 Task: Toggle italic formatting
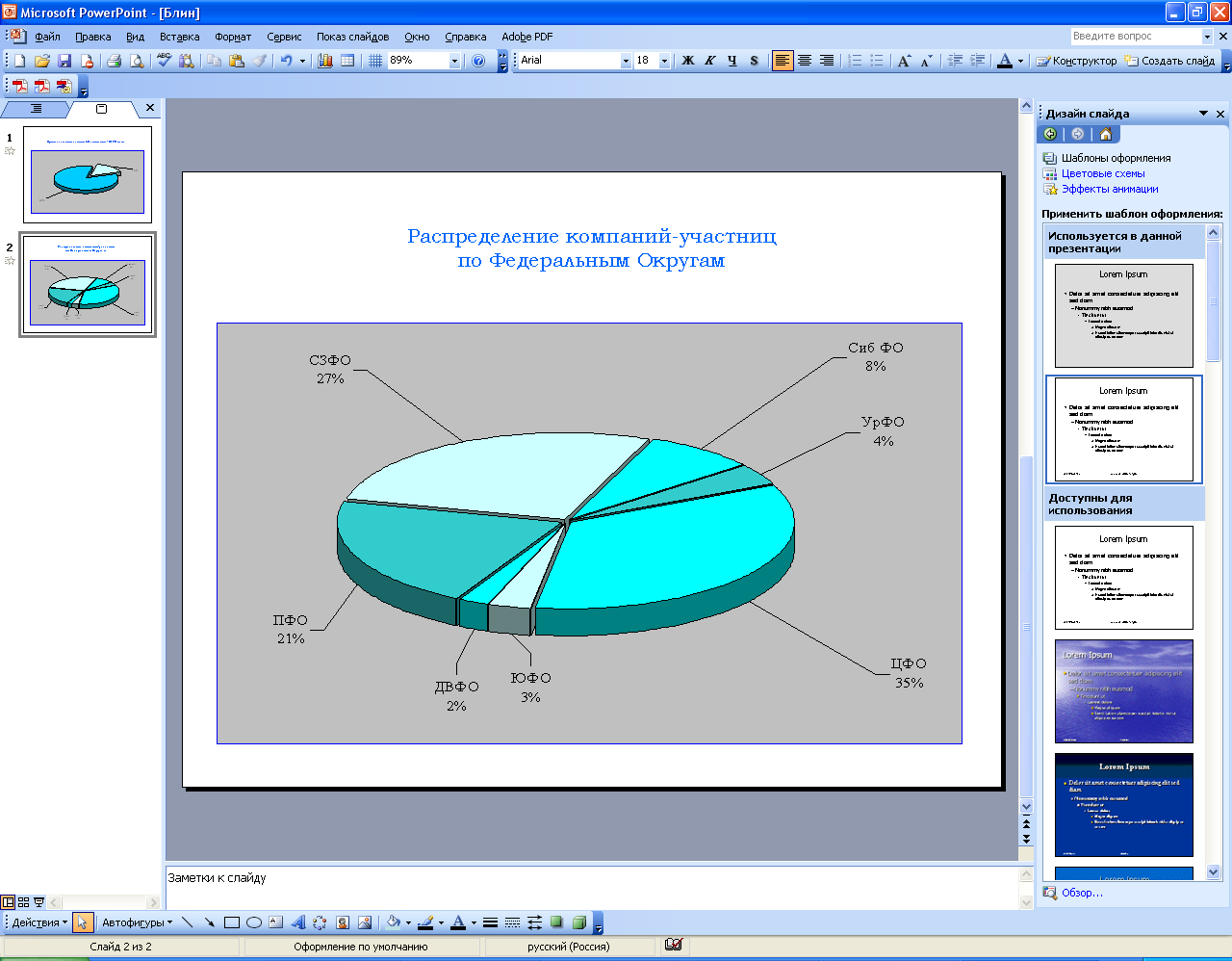tap(709, 61)
